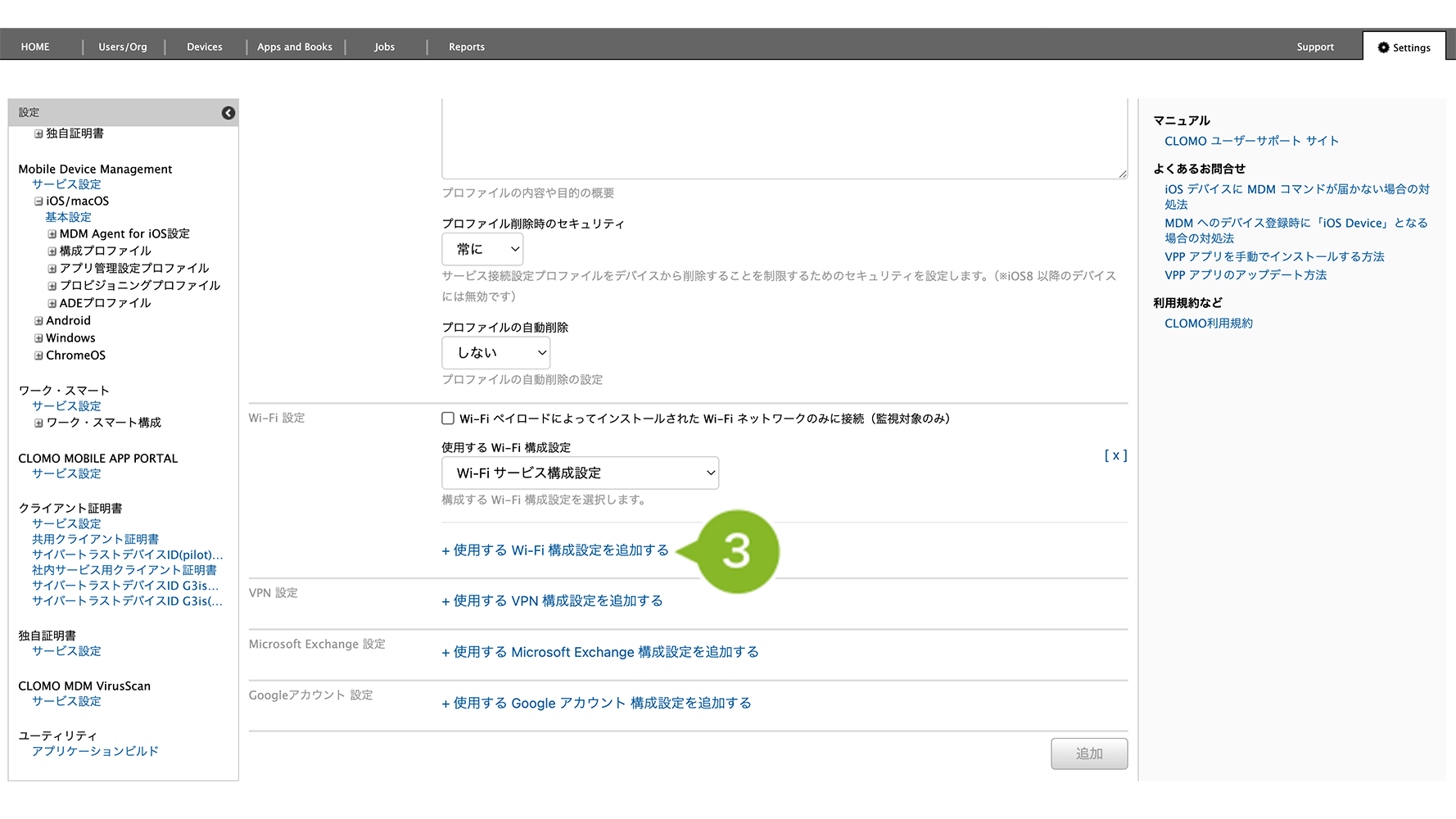Expand the 構成プロファイル tree node

click(52, 251)
